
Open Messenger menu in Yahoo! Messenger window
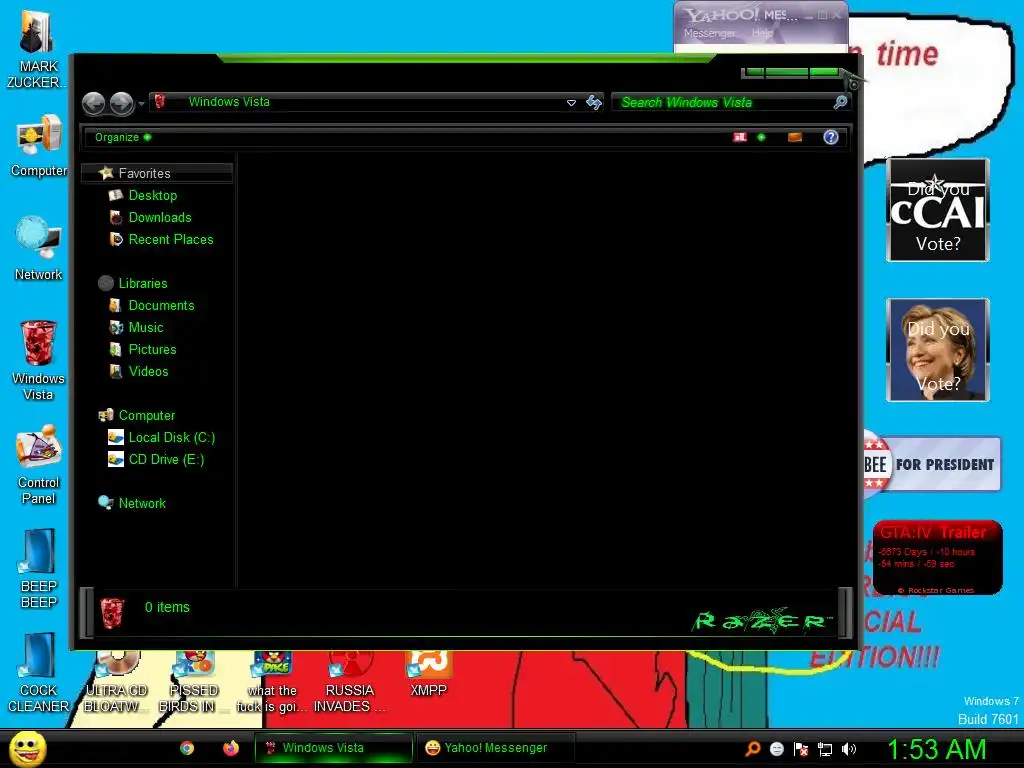tap(709, 33)
